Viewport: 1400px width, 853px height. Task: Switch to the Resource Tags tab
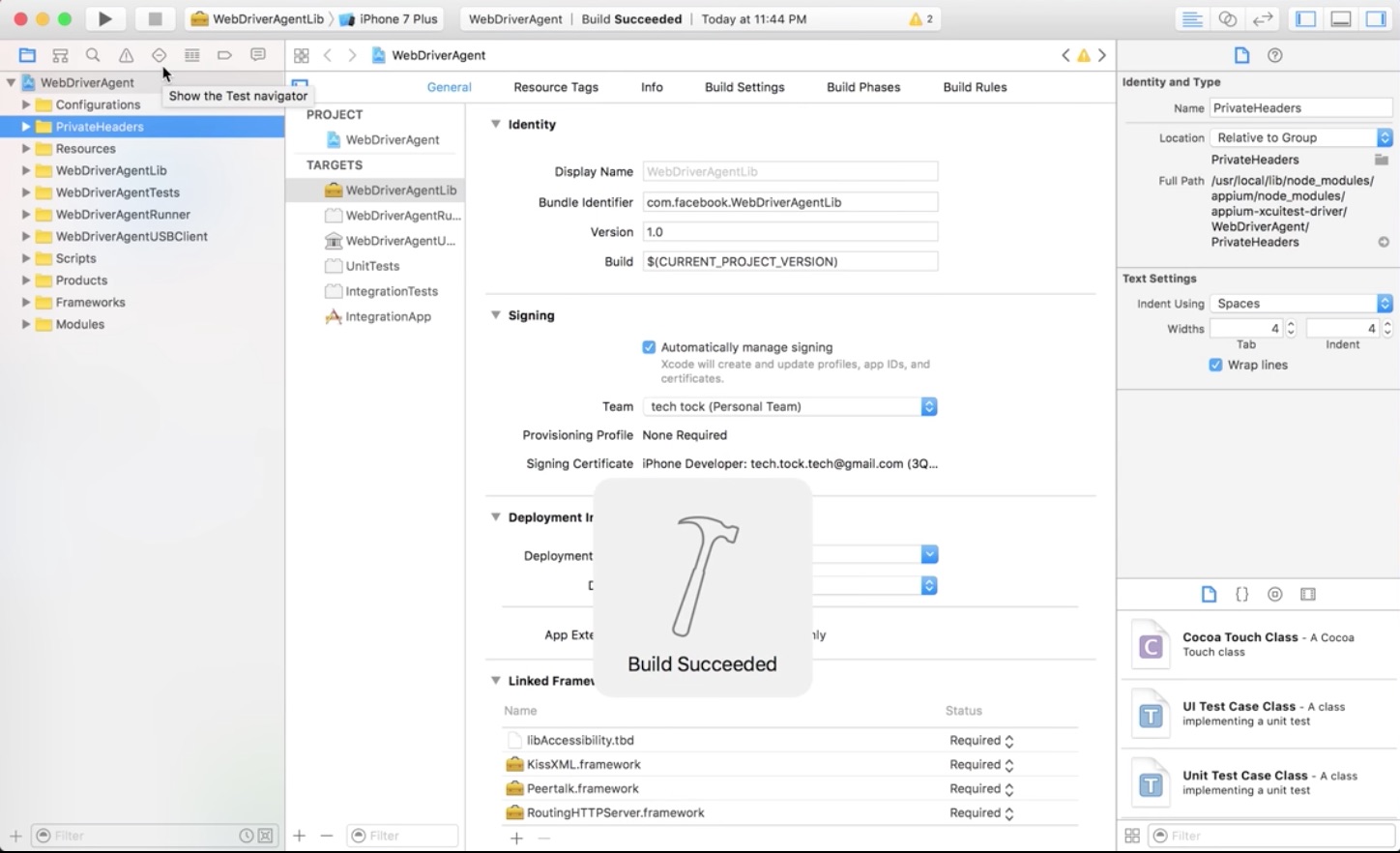pyautogui.click(x=556, y=87)
